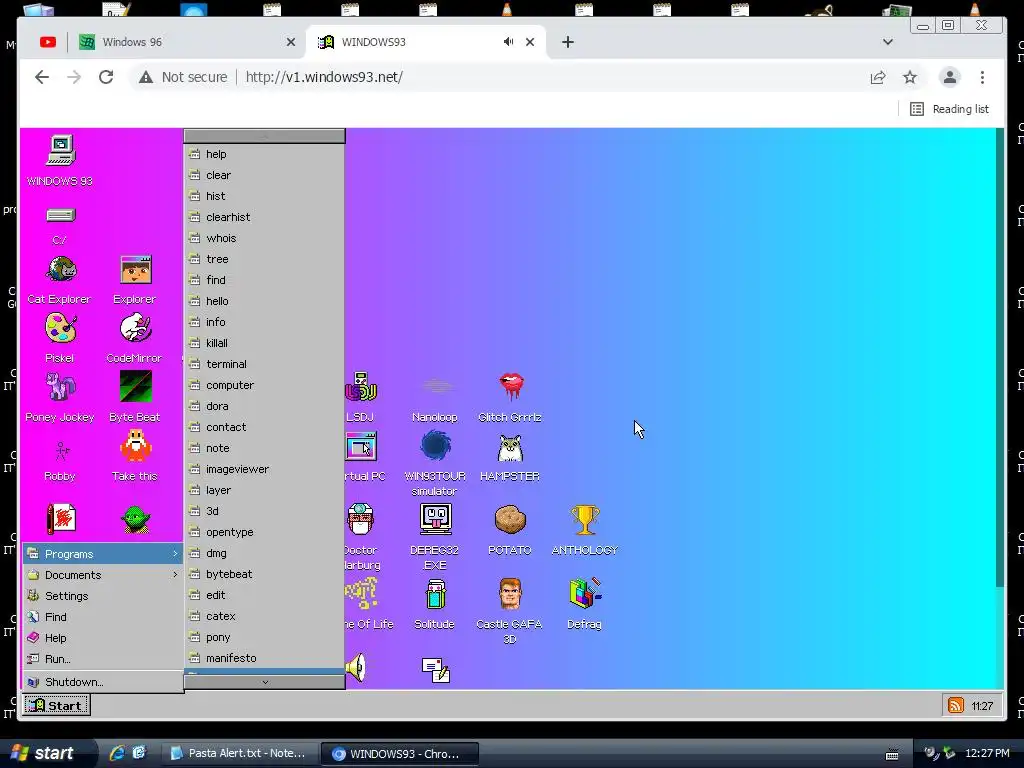
Task: Bookmark this page with star
Action: [x=910, y=77]
